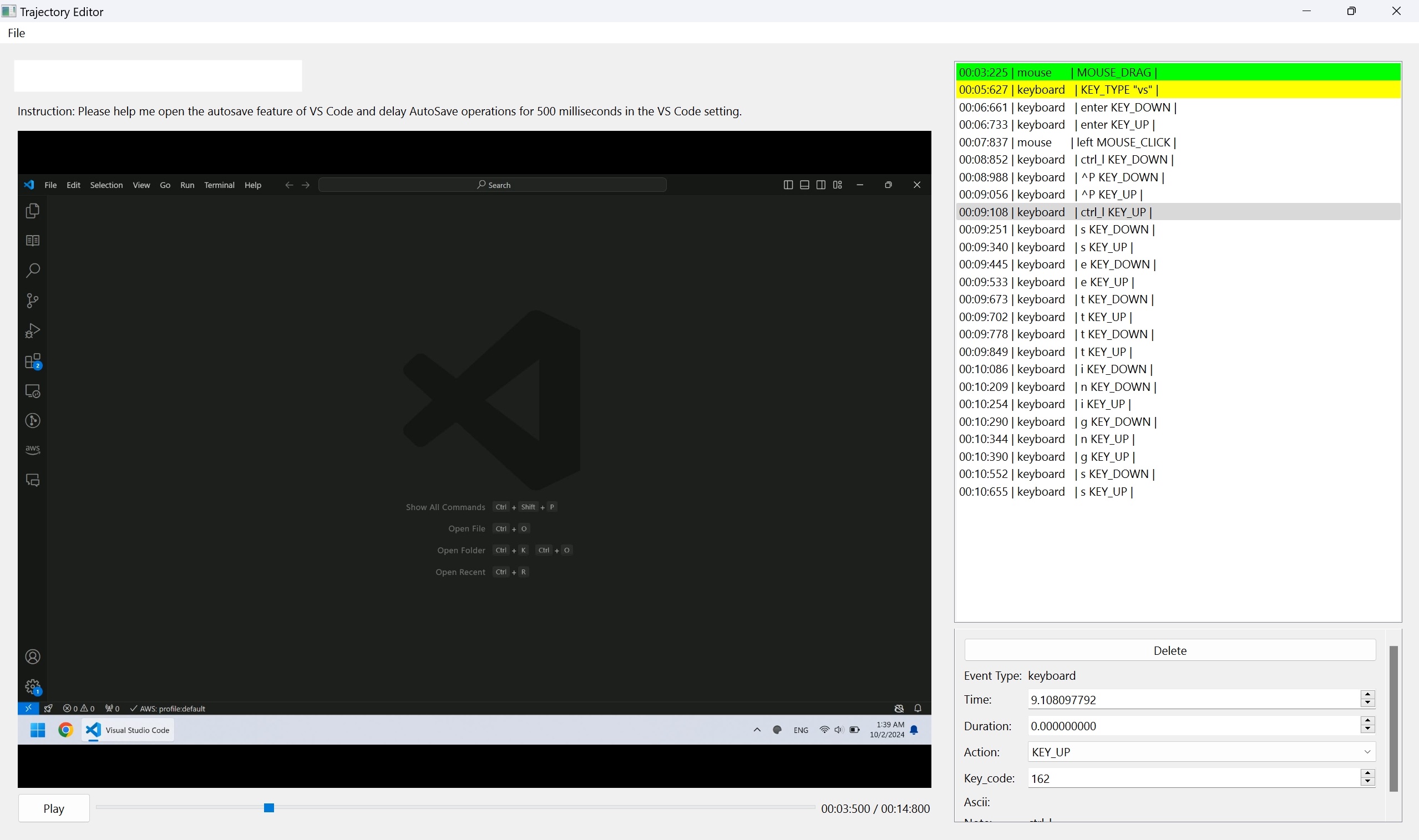The width and height of the screenshot is (1419, 840).
Task: Decrease Key_code value with down stepper arrow
Action: pos(1367,782)
